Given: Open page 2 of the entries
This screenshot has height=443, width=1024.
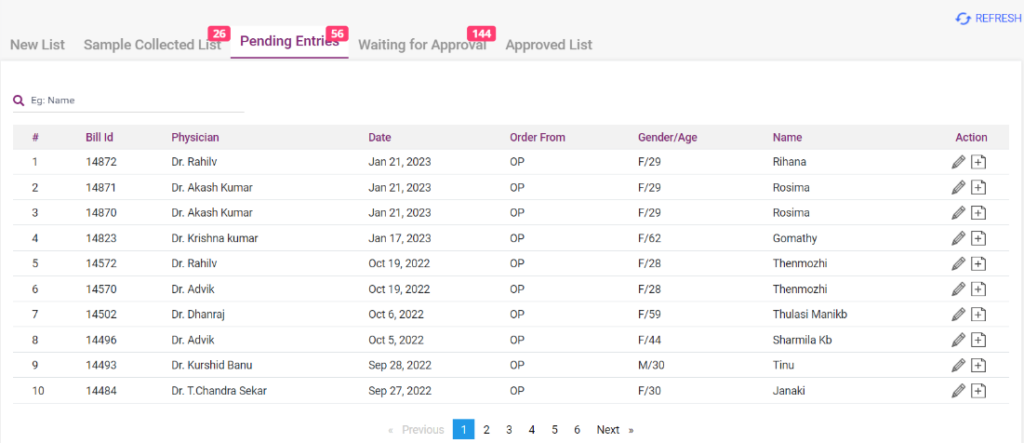Looking at the screenshot, I should click(x=486, y=430).
